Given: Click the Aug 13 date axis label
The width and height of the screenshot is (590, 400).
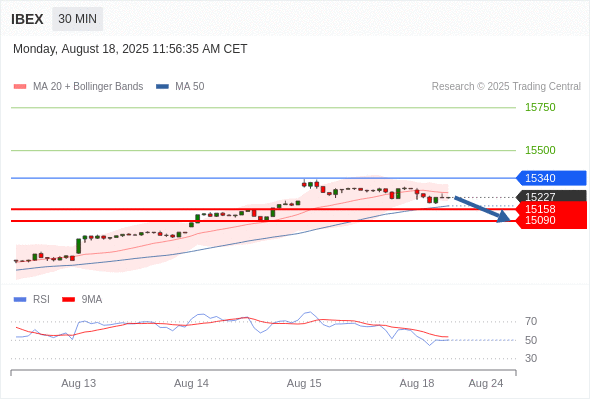Looking at the screenshot, I should tap(79, 383).
